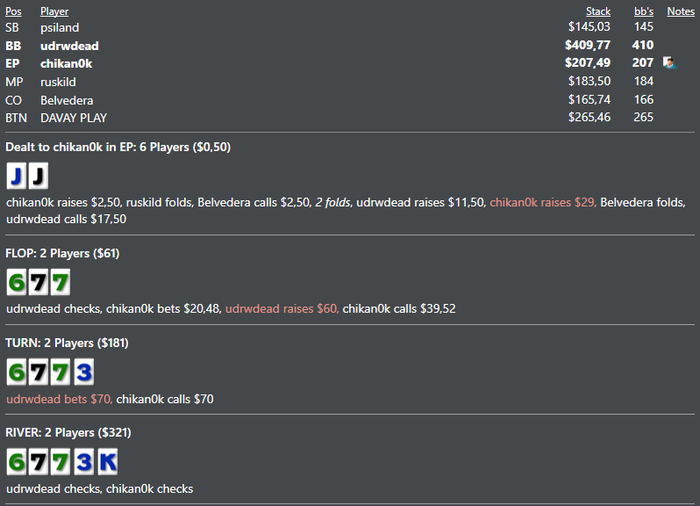Click the green 6 card in the flop row
This screenshot has width=700, height=506.
point(15,282)
